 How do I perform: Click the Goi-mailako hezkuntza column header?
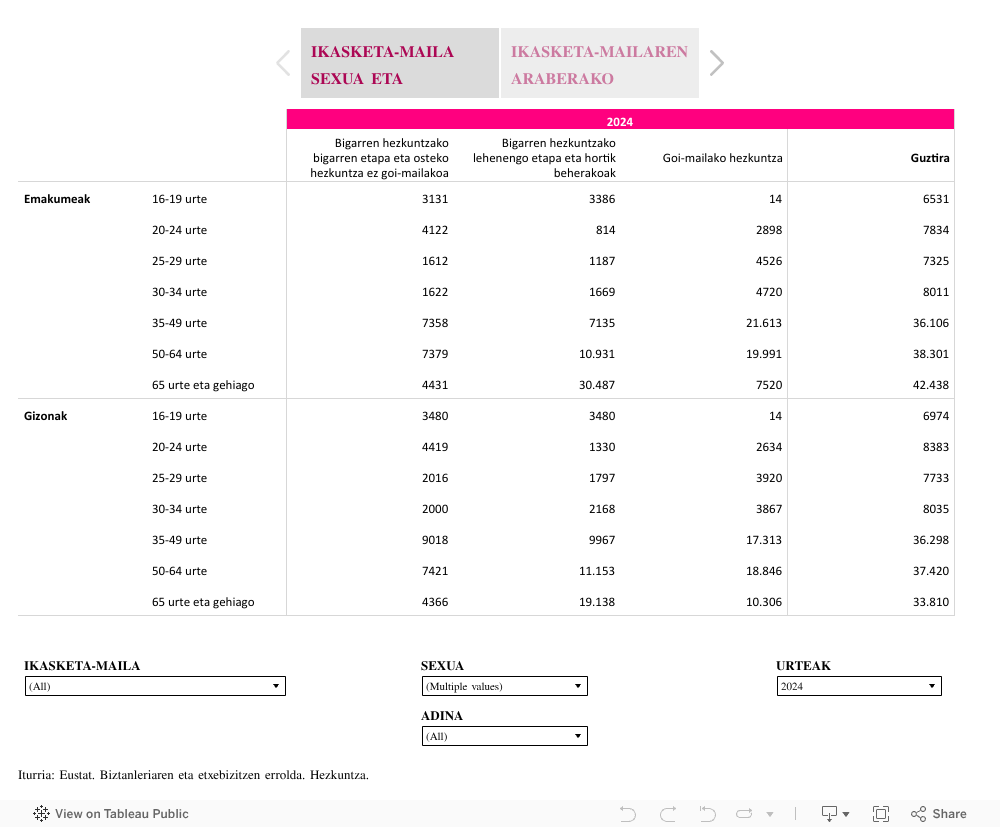(x=723, y=158)
